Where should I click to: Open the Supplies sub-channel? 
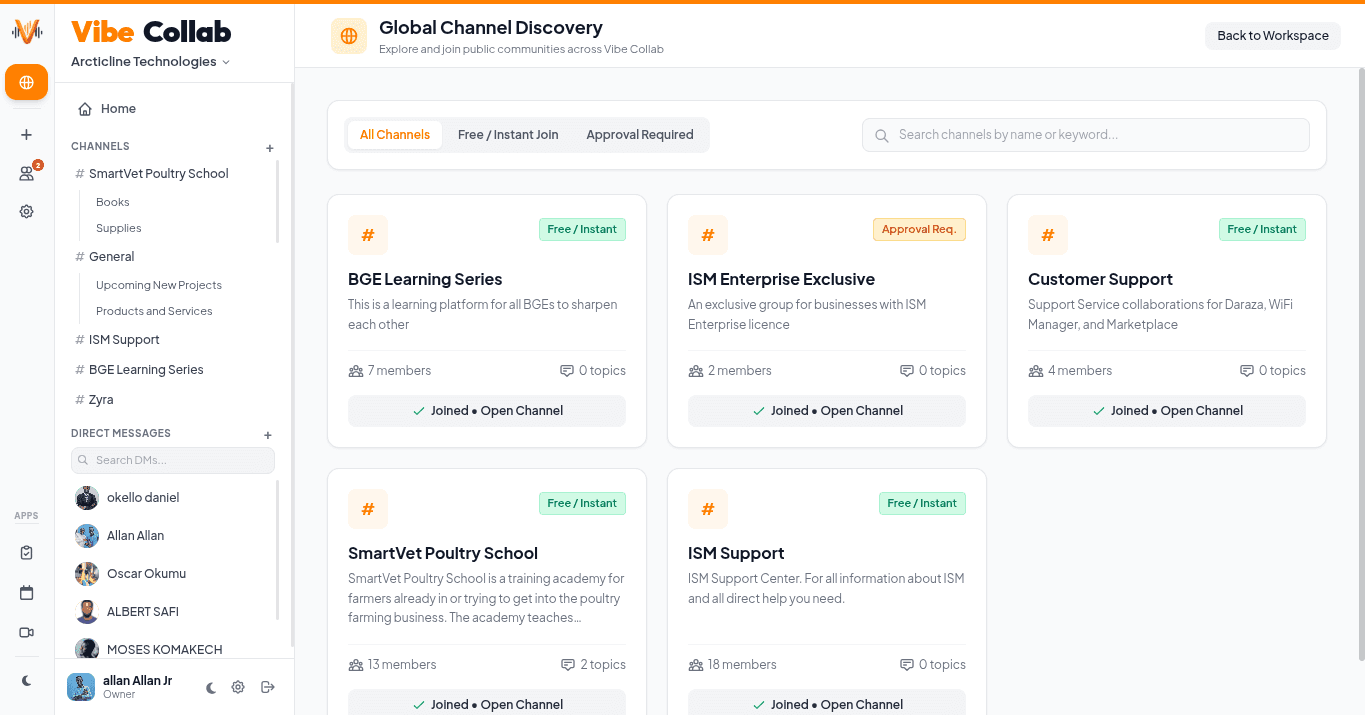119,228
